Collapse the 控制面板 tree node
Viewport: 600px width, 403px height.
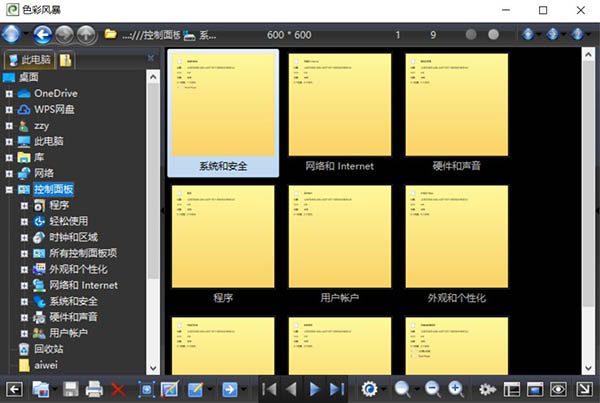(x=9, y=189)
